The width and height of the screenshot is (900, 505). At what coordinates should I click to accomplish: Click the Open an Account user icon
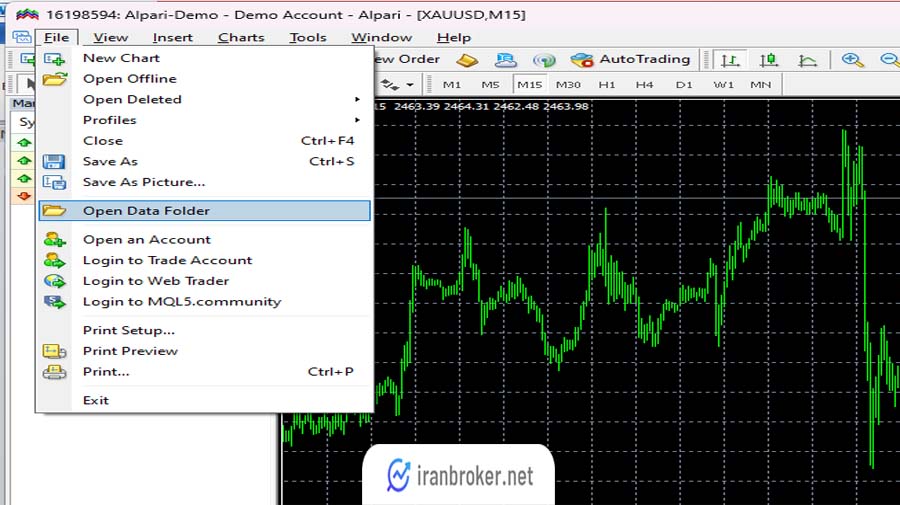point(55,239)
